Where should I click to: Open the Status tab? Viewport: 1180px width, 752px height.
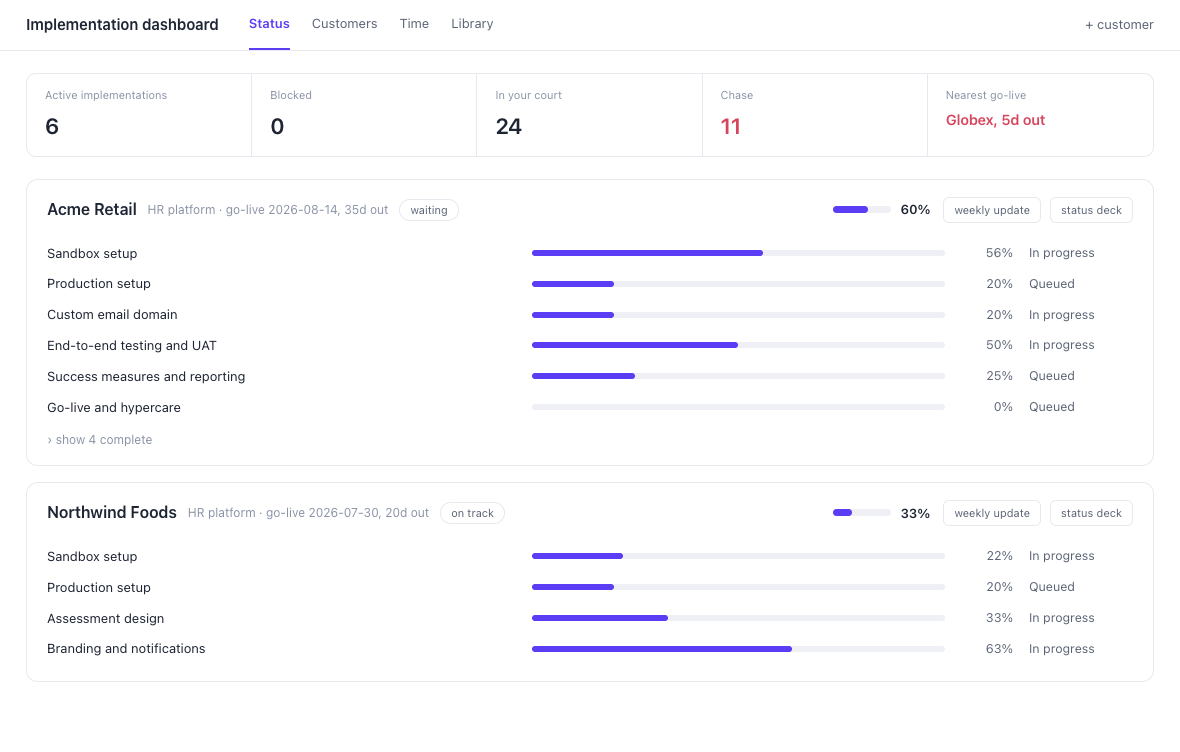click(269, 24)
